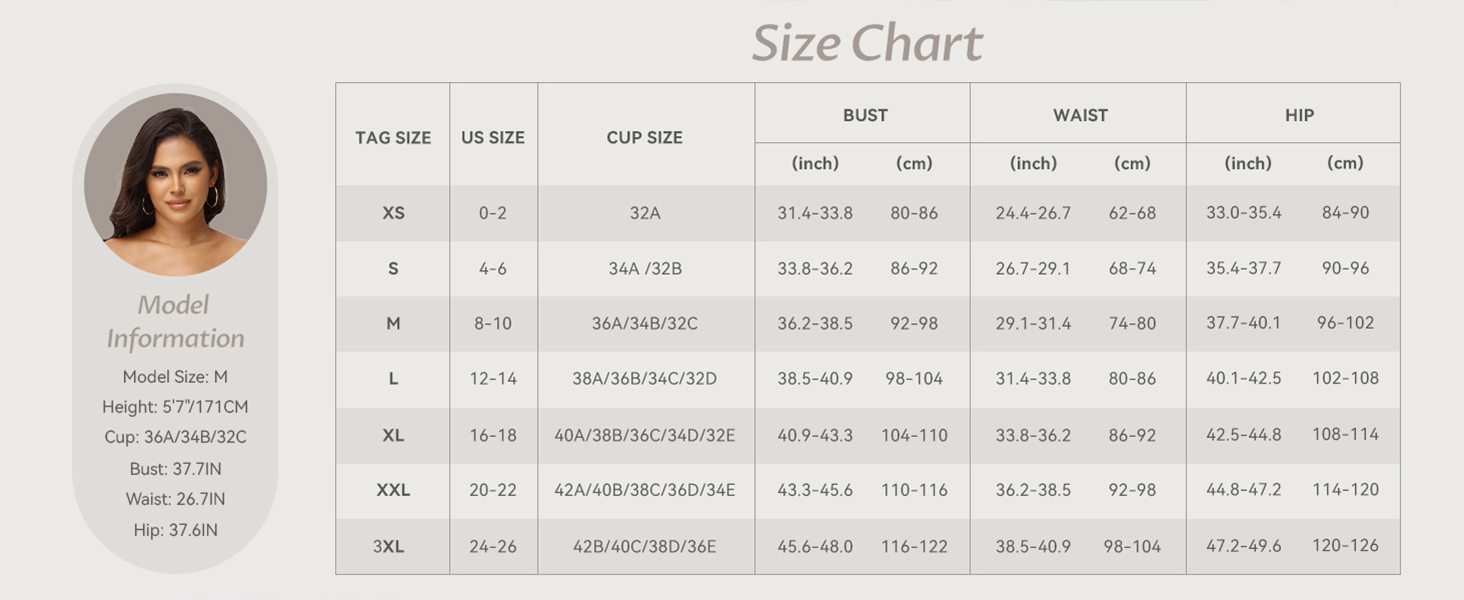The image size is (1464, 600).
Task: Click the US SIZE column header
Action: point(493,138)
